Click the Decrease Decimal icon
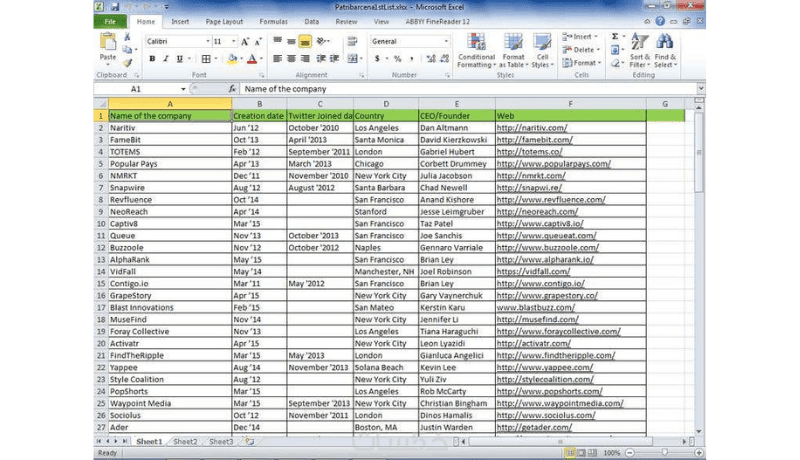This screenshot has height=460, width=800. (444, 59)
